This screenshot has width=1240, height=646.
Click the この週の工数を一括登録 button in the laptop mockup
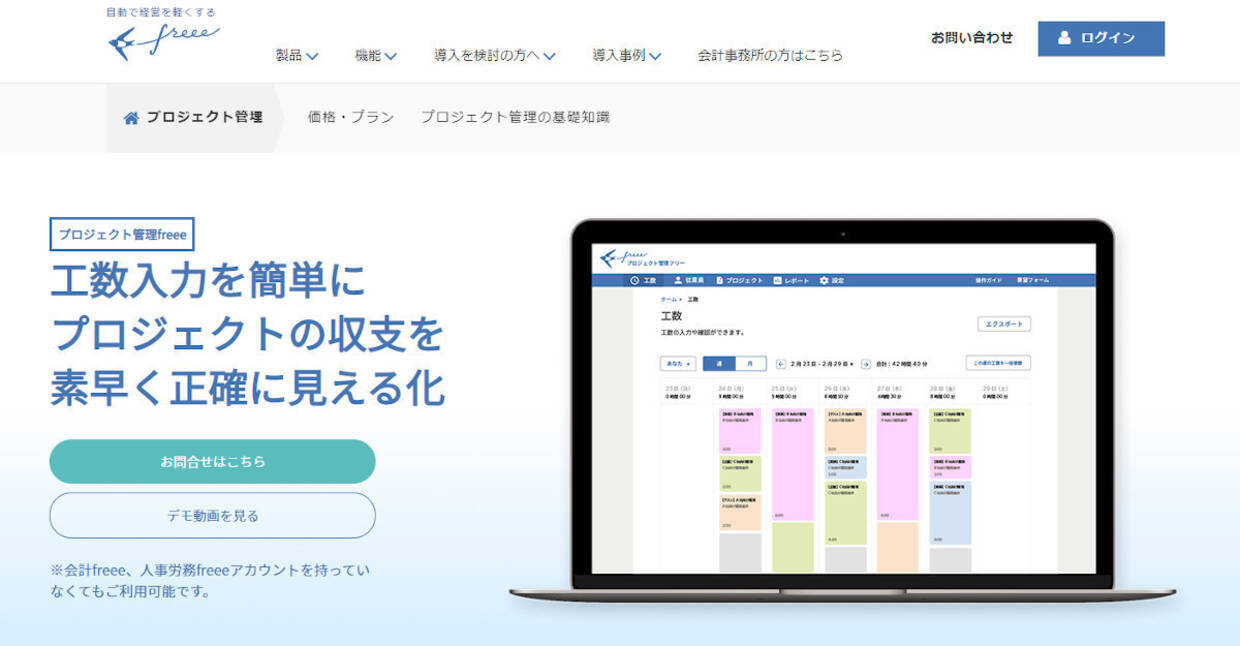click(x=998, y=364)
